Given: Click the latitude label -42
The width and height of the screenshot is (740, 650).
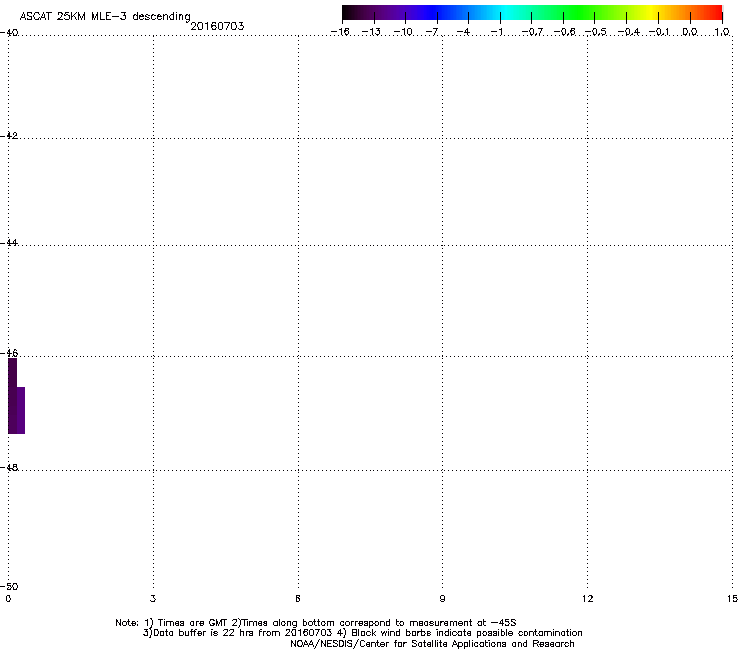Looking at the screenshot, I should click(x=9, y=135).
